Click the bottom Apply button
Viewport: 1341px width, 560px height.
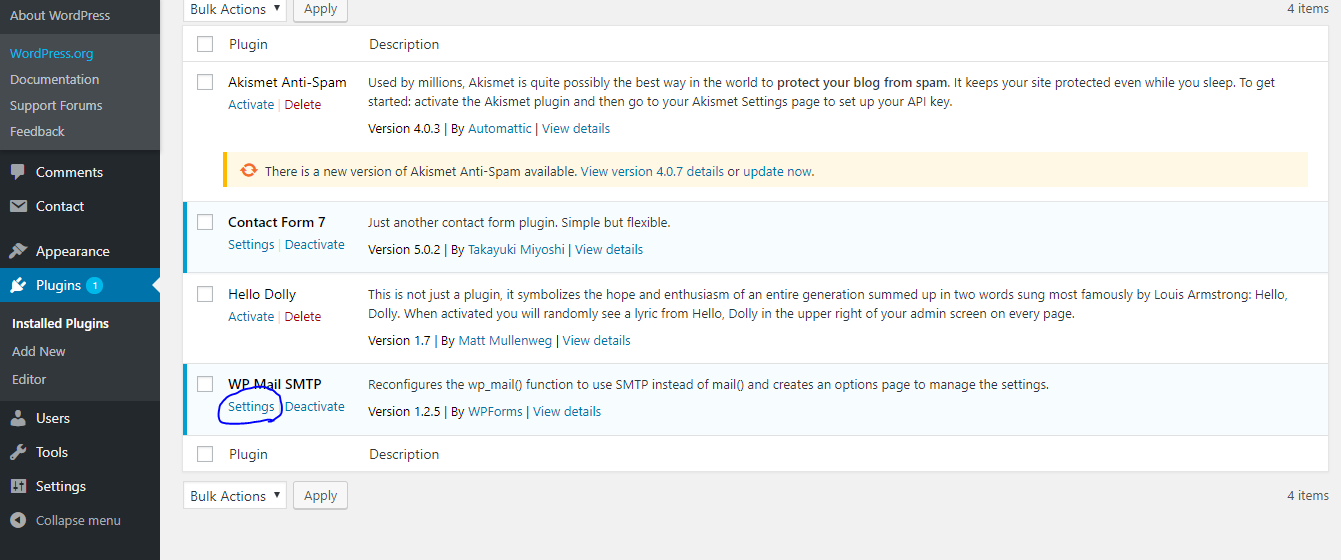320,496
